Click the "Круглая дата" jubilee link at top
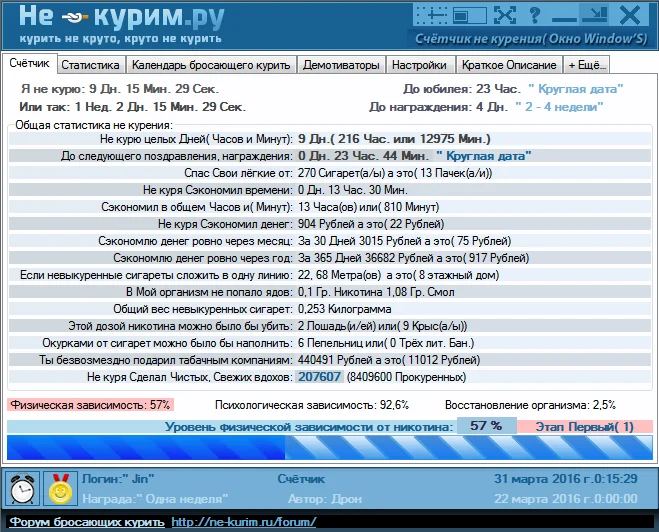Screen dimensions: 659x532 575,89
